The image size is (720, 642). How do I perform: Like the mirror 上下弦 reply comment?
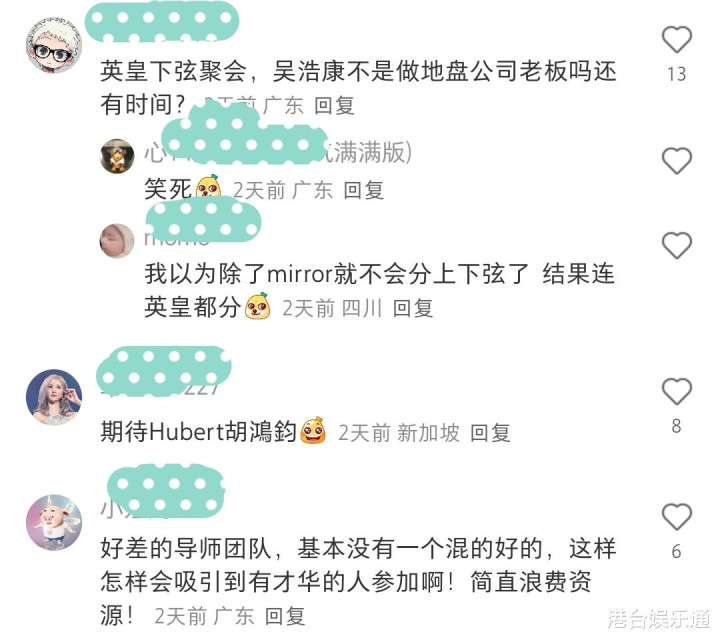676,246
